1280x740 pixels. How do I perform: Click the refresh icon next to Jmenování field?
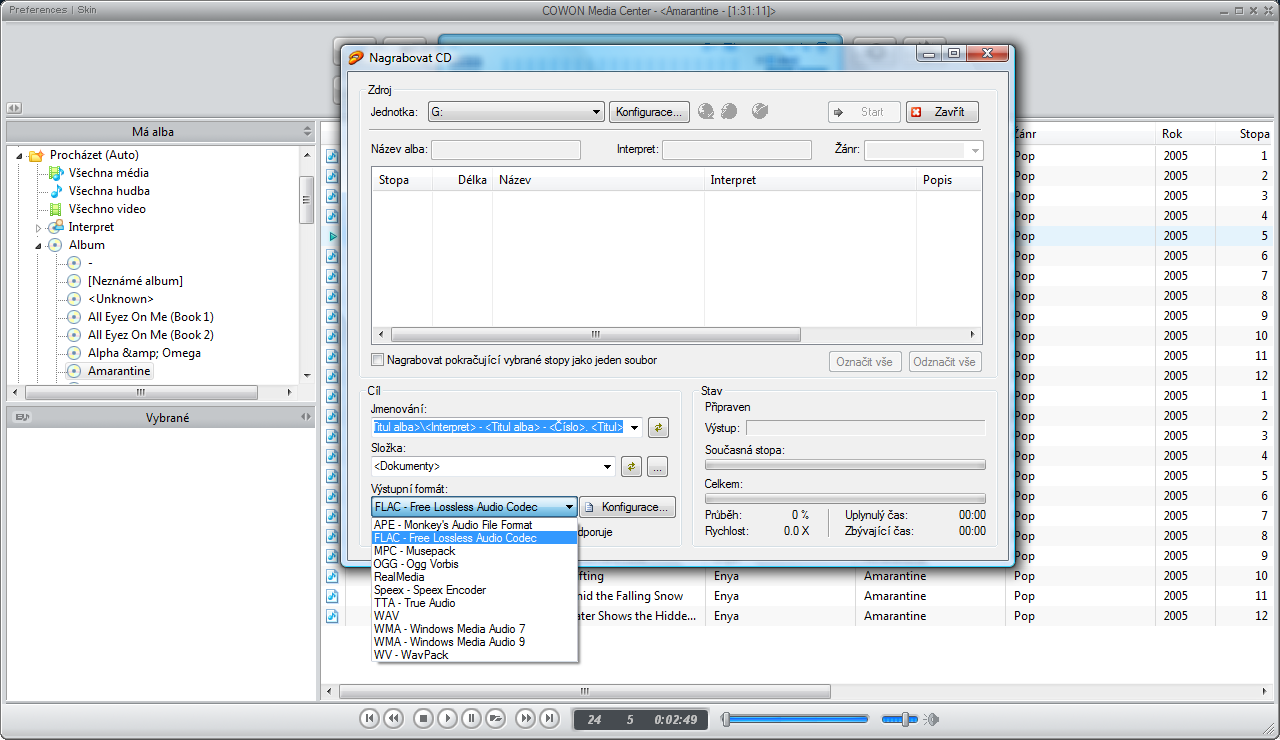pyautogui.click(x=658, y=428)
